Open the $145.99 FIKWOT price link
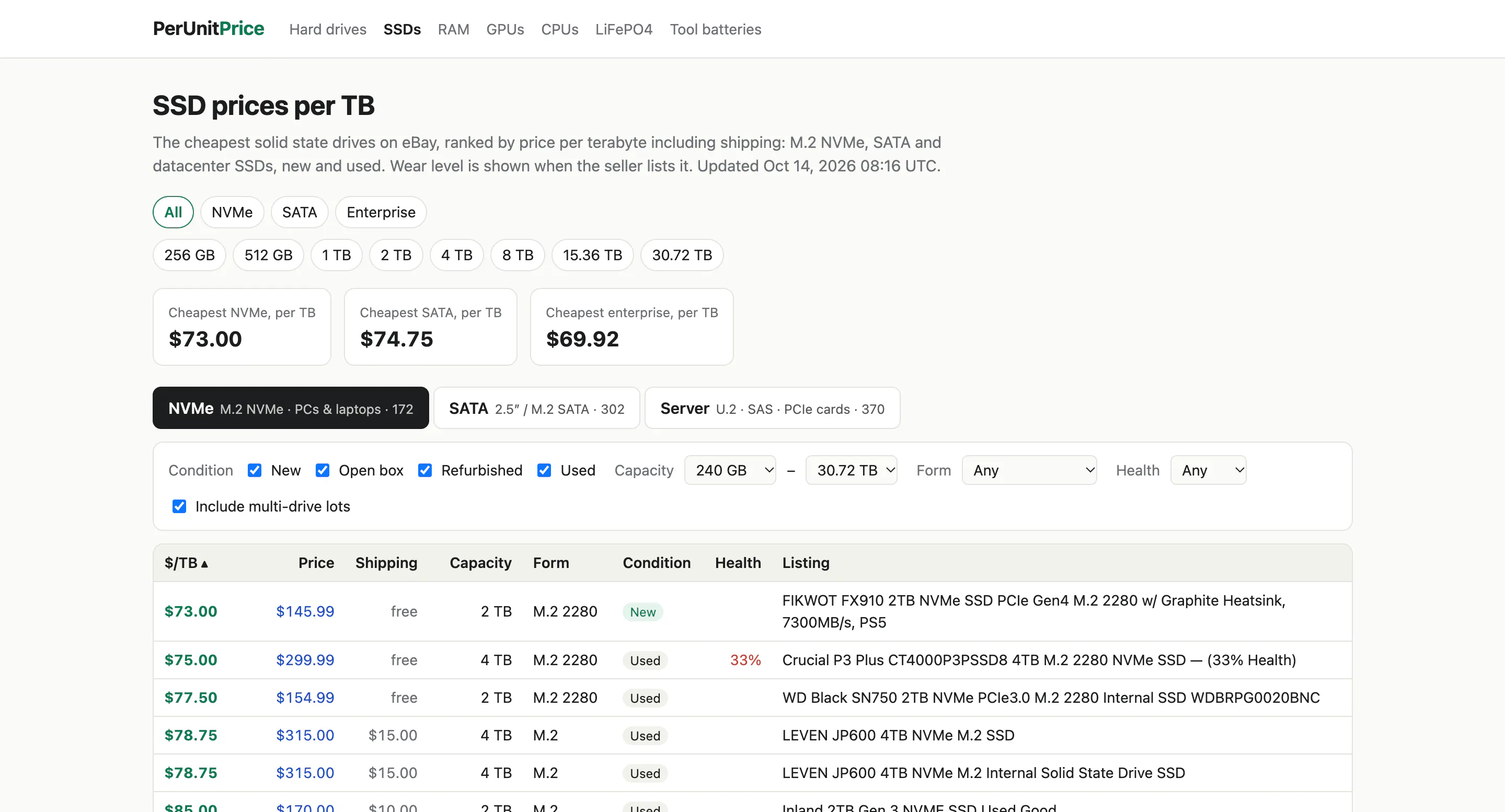Image resolution: width=1505 pixels, height=812 pixels. click(305, 612)
